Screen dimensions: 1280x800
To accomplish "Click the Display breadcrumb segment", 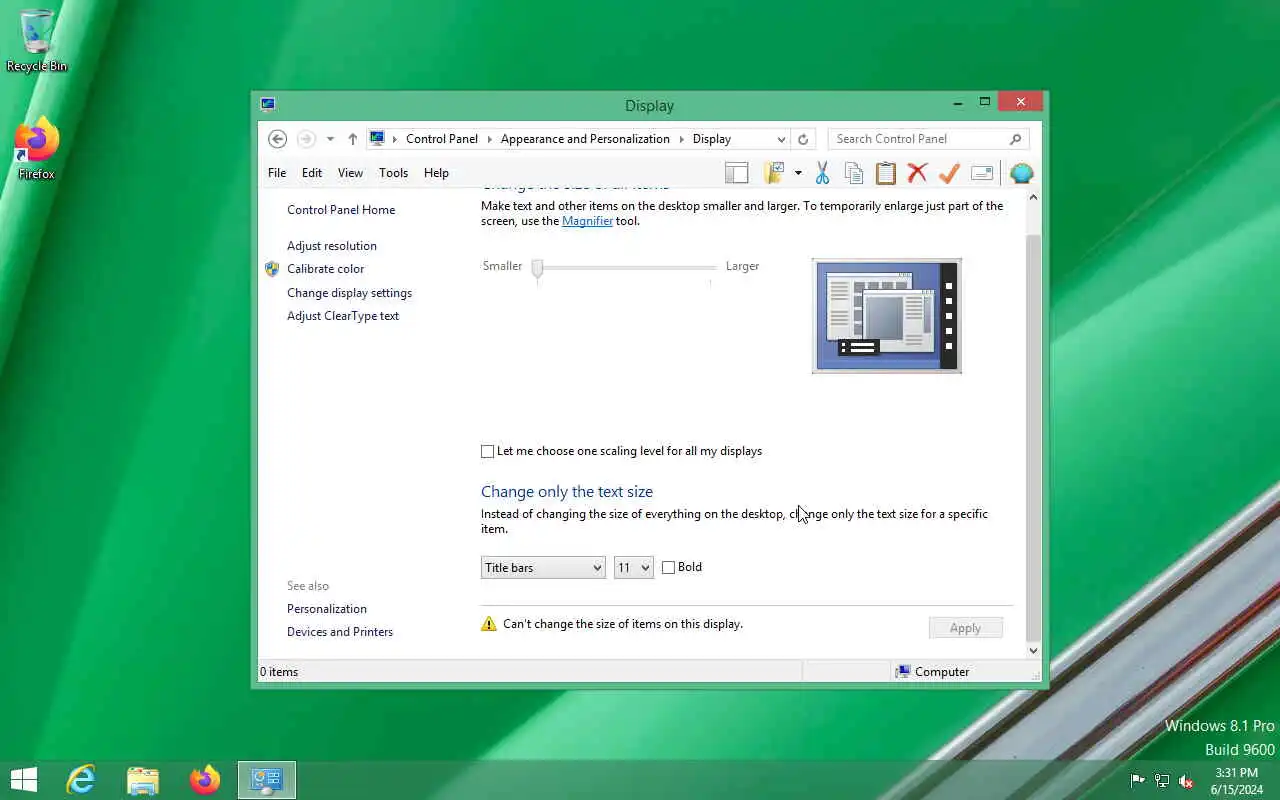I will pyautogui.click(x=712, y=139).
